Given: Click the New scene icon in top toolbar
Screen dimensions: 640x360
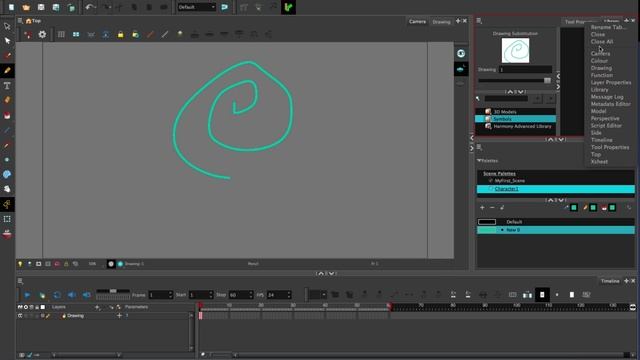Looking at the screenshot, I should pos(11,7).
